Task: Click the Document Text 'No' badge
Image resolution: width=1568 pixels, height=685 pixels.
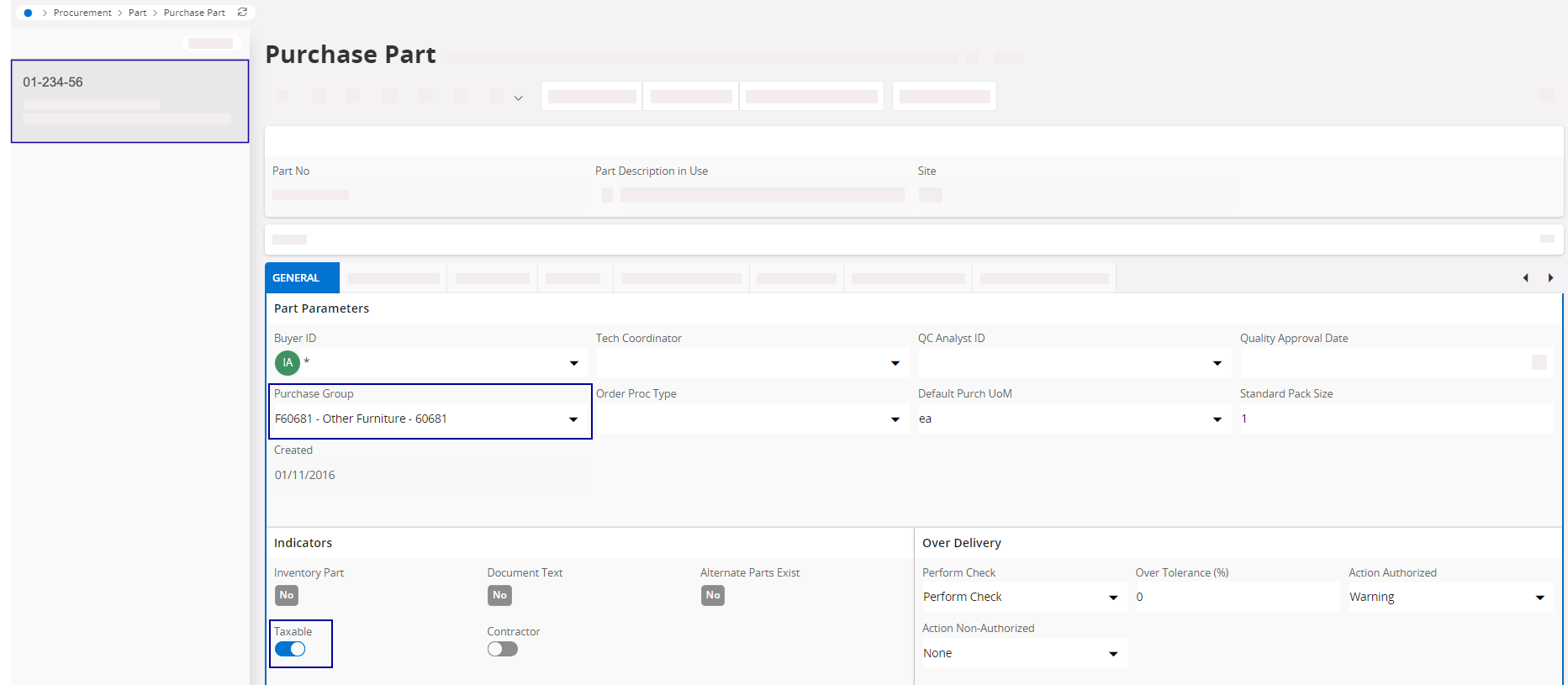Action: click(499, 595)
